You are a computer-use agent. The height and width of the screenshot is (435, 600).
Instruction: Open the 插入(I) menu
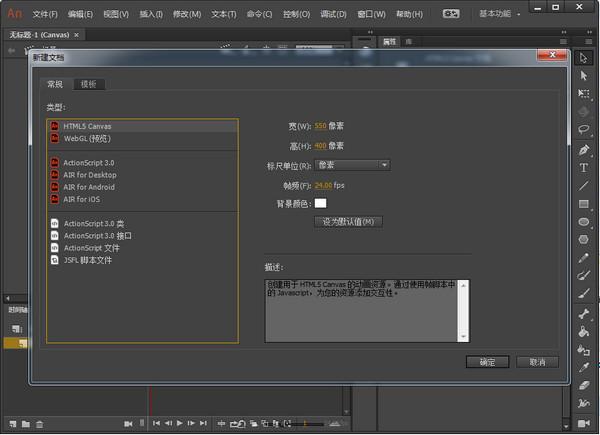151,14
